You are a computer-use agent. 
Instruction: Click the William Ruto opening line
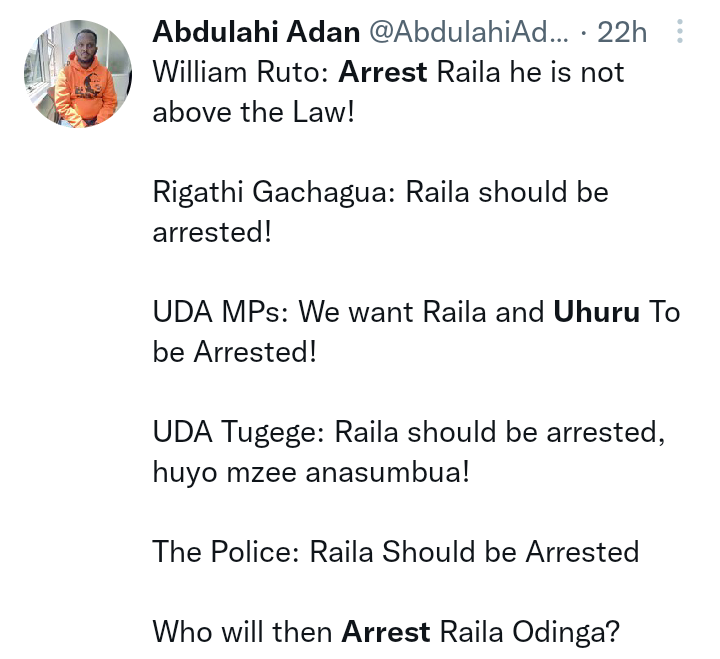(x=388, y=92)
